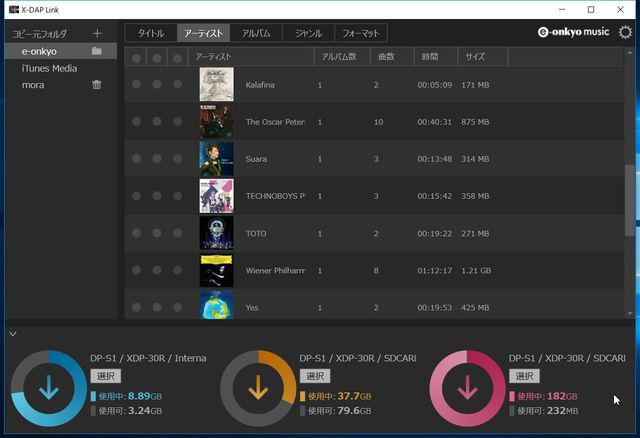This screenshot has height=438, width=640.
Task: Toggle third sync circle for TECHNOBOYS
Action: point(177,196)
